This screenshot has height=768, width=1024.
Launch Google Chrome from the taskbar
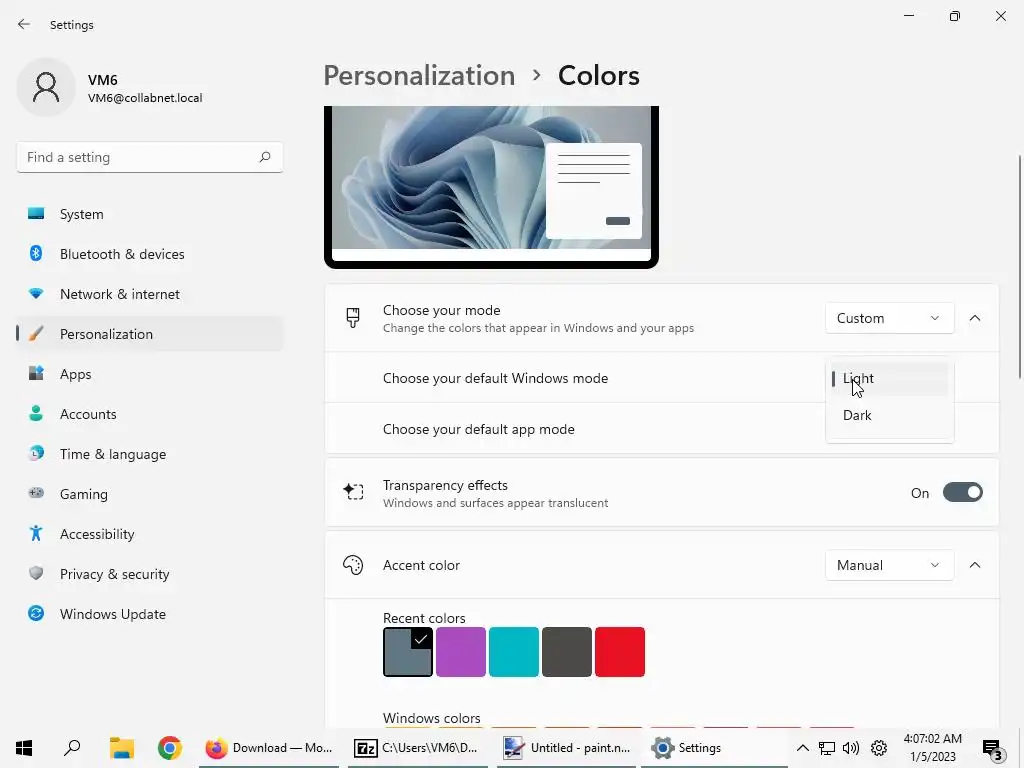pyautogui.click(x=170, y=748)
